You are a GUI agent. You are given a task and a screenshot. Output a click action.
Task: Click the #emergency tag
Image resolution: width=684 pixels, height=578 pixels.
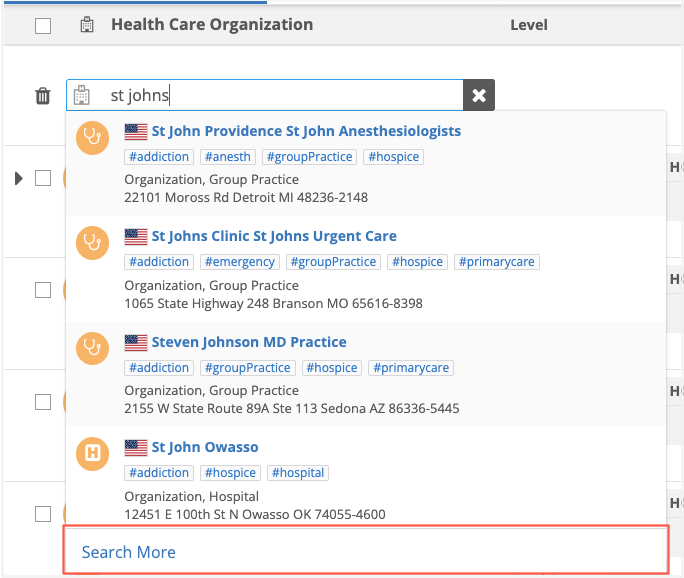[240, 262]
